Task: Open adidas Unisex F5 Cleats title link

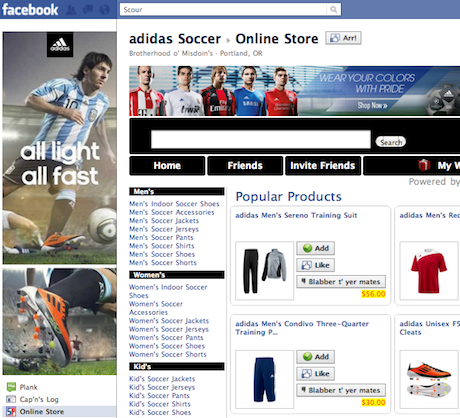Action: coord(429,328)
